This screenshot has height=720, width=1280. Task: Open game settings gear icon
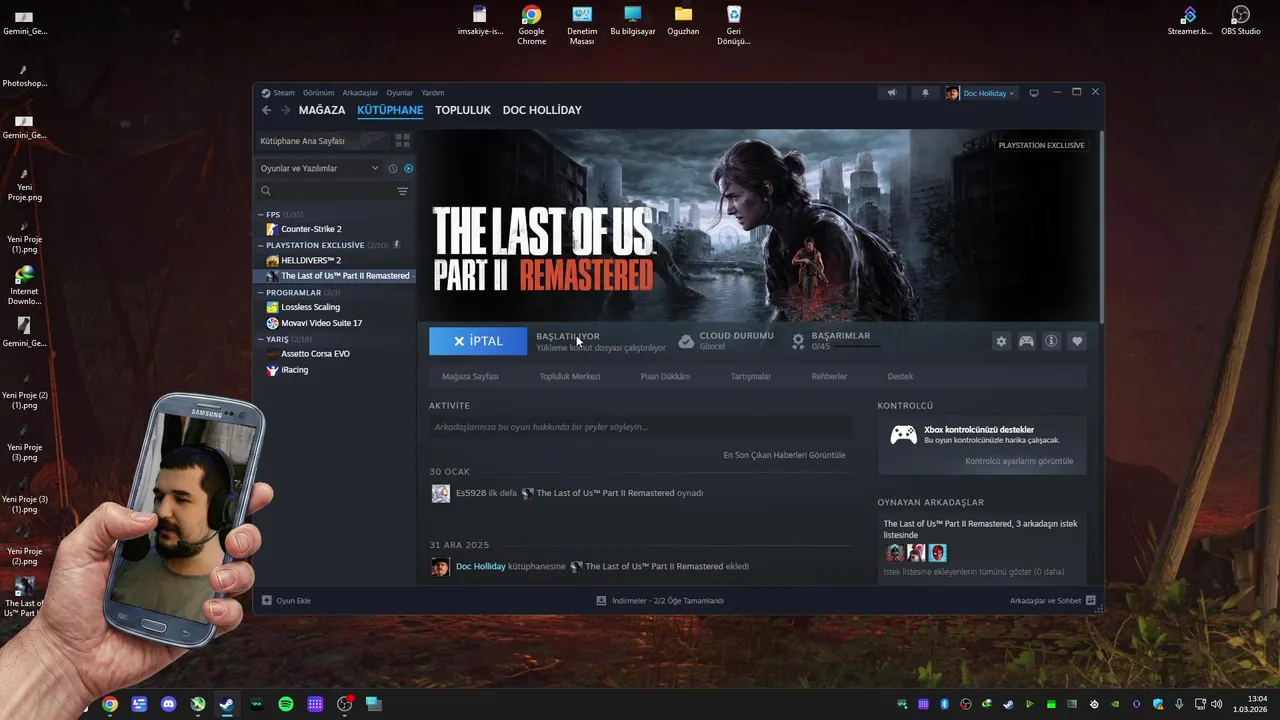tap(1001, 341)
